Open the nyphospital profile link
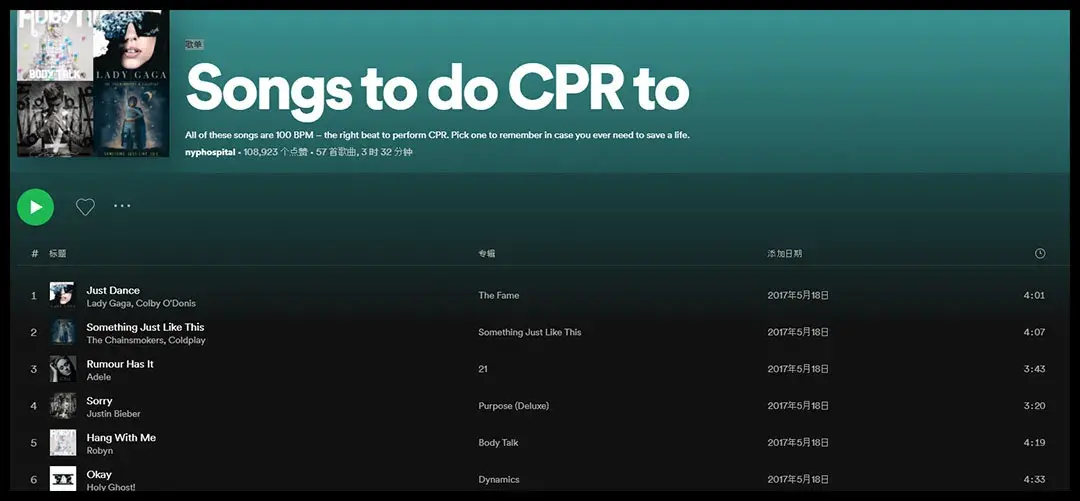1080x501 pixels. [210, 152]
